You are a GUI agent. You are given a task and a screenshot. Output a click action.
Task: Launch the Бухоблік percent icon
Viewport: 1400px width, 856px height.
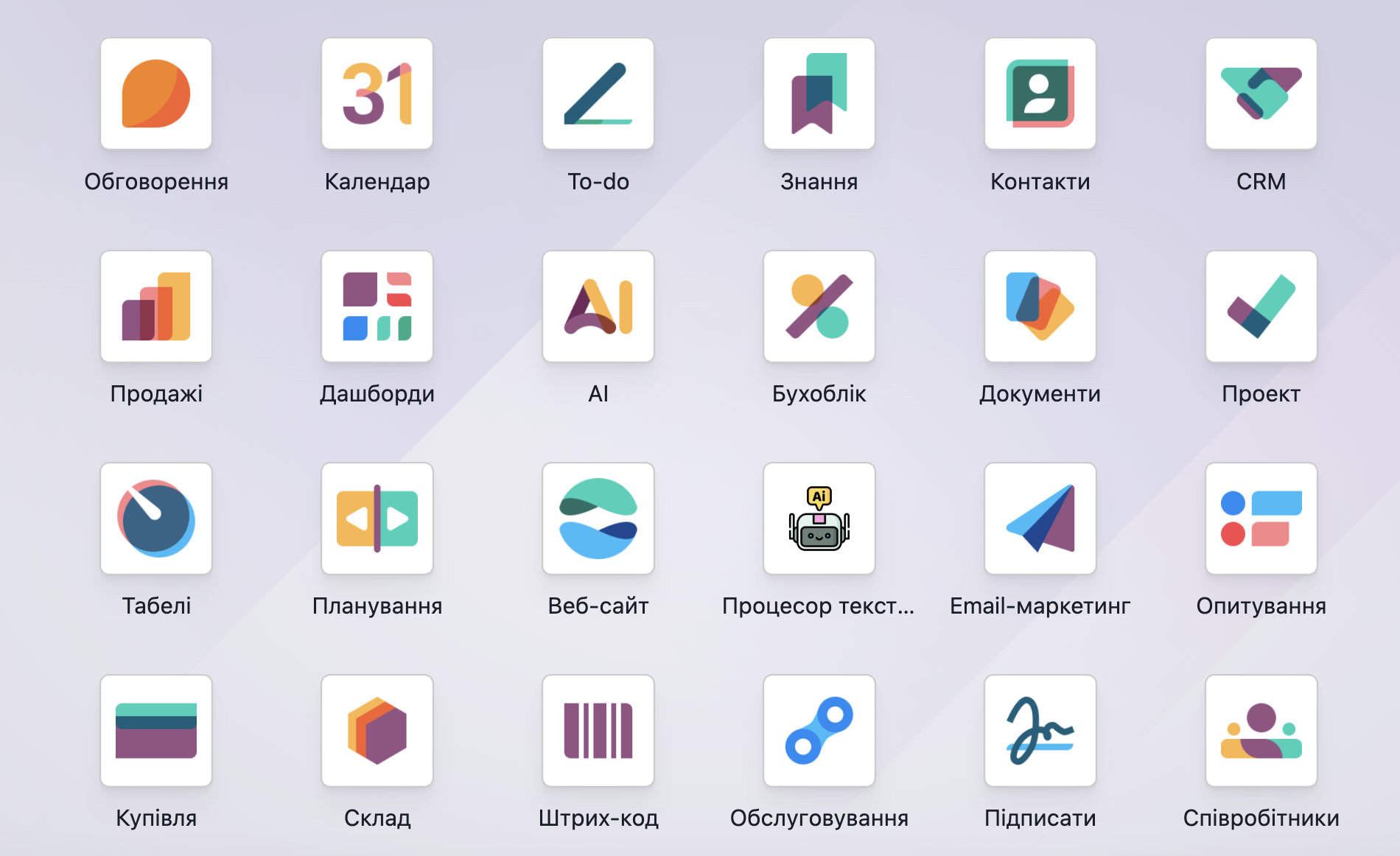pos(819,306)
